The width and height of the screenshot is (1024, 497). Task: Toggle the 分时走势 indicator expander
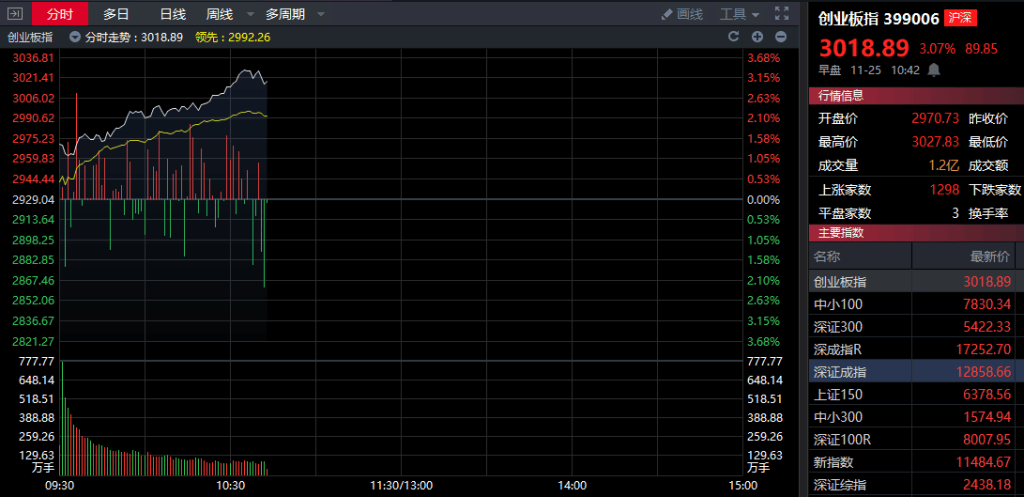click(75, 37)
